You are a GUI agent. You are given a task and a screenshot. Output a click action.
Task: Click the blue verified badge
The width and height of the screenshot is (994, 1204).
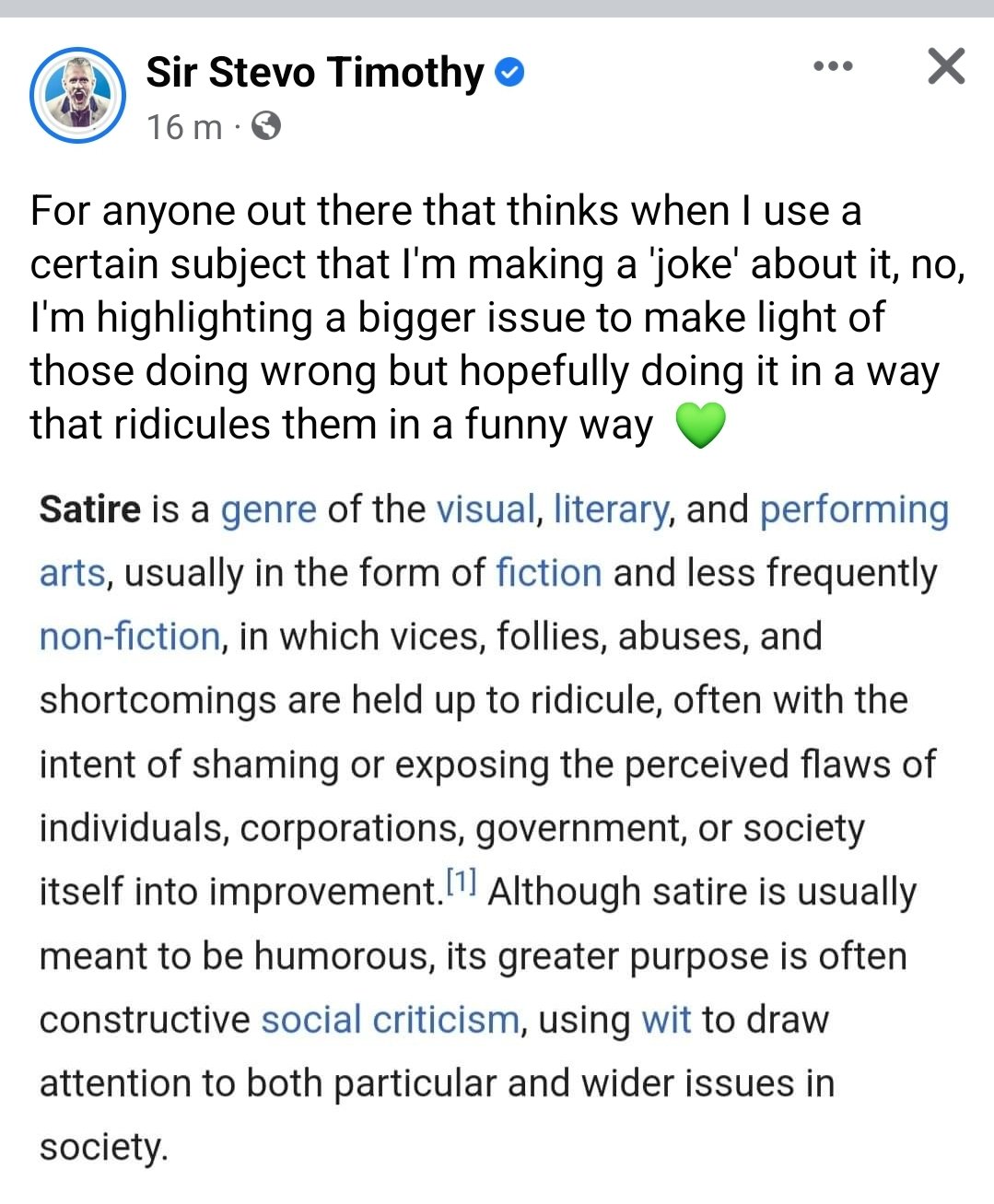pyautogui.click(x=510, y=72)
